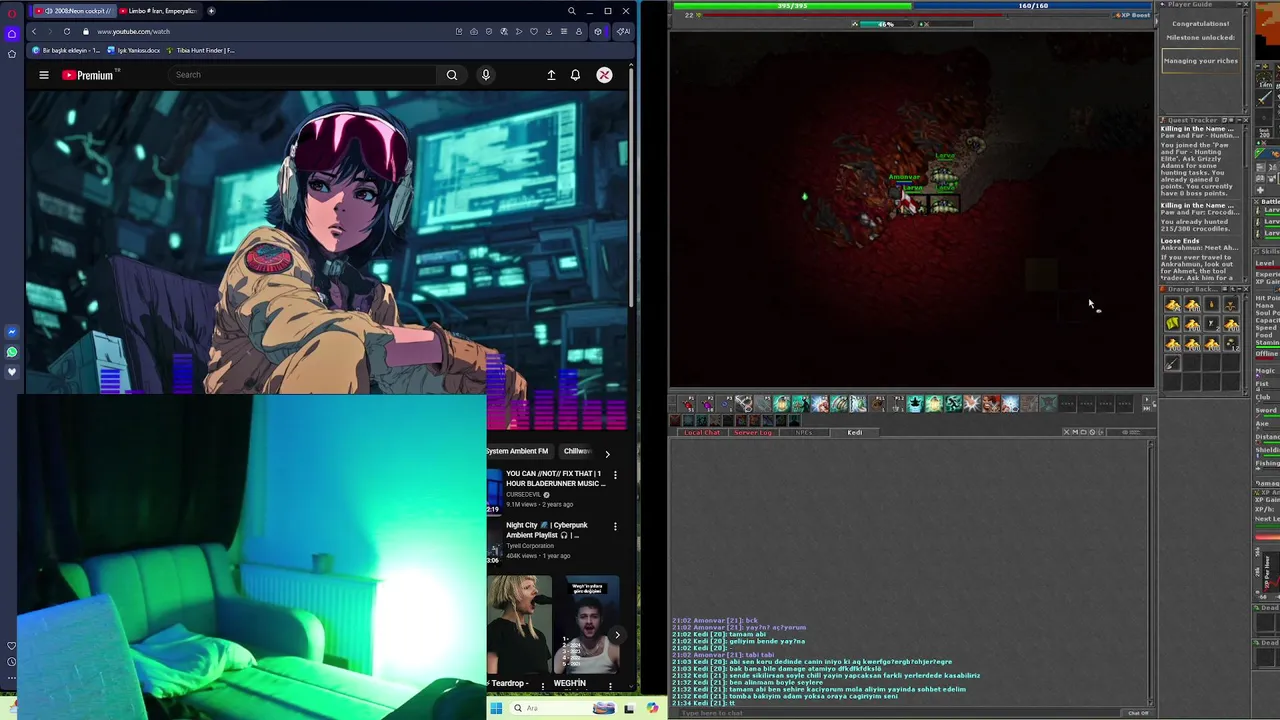This screenshot has width=1280, height=720.
Task: Click the heart bookmark icon in address bar
Action: 533,31
